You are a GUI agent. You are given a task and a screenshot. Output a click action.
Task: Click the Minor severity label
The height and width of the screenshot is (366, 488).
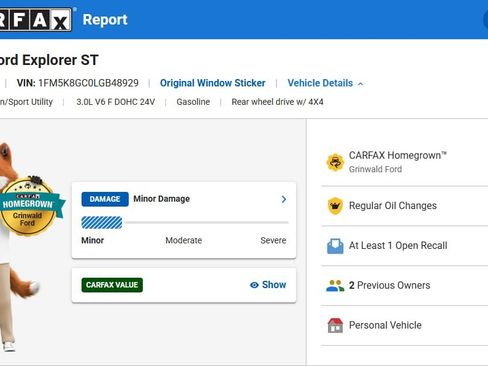coord(93,240)
